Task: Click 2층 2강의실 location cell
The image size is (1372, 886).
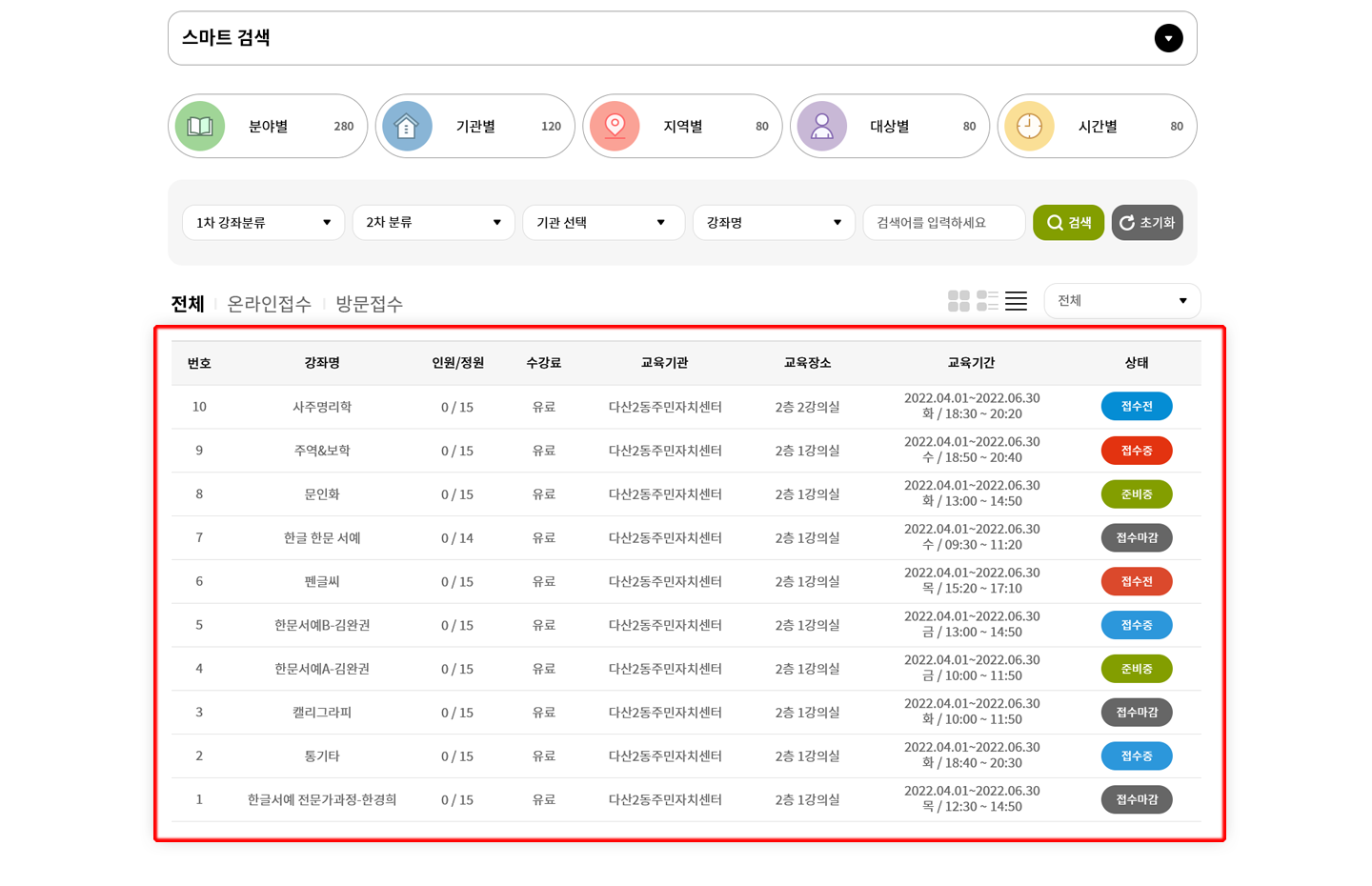Action: (x=807, y=407)
